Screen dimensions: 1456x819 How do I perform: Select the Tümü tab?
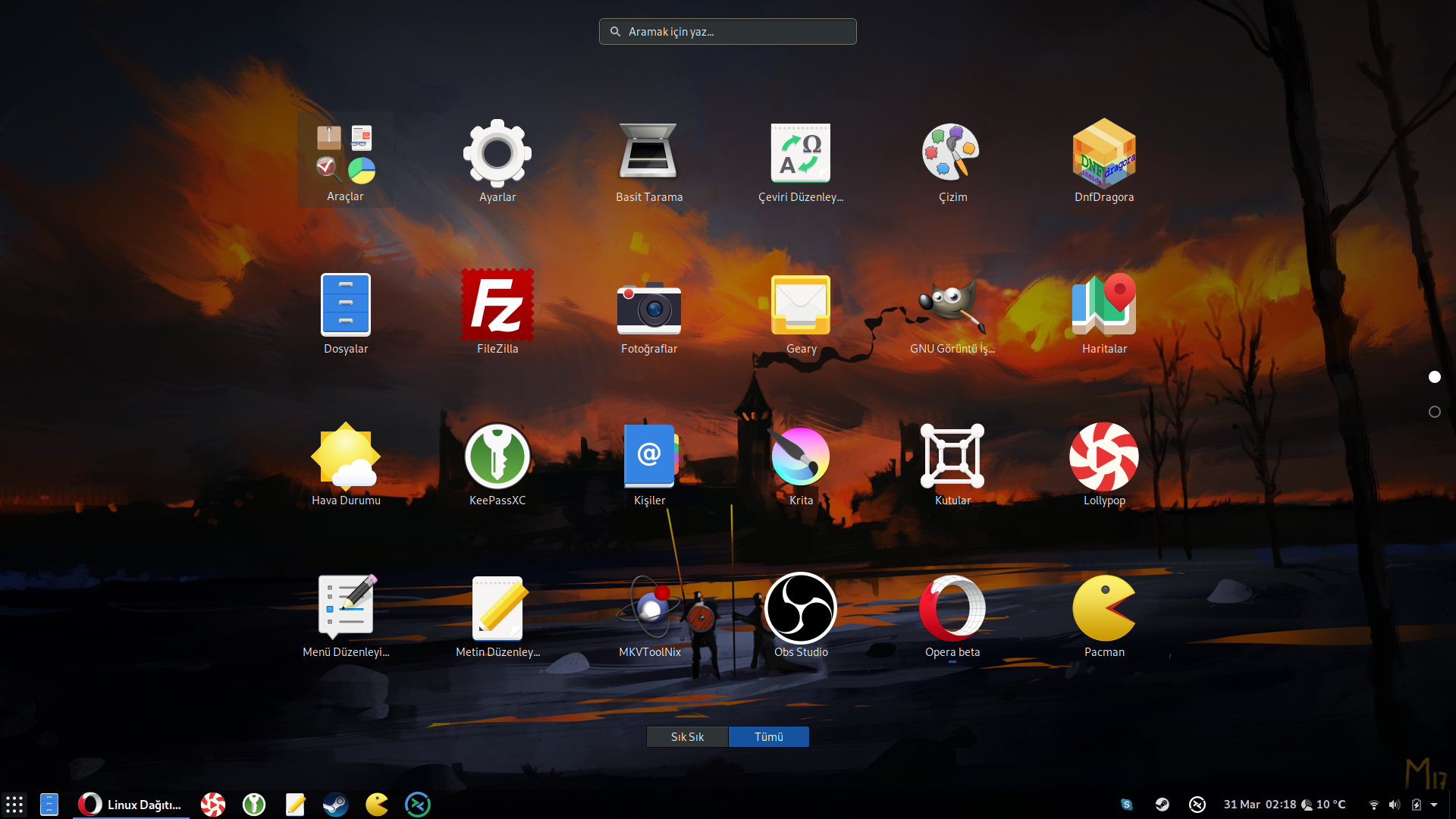(x=769, y=736)
